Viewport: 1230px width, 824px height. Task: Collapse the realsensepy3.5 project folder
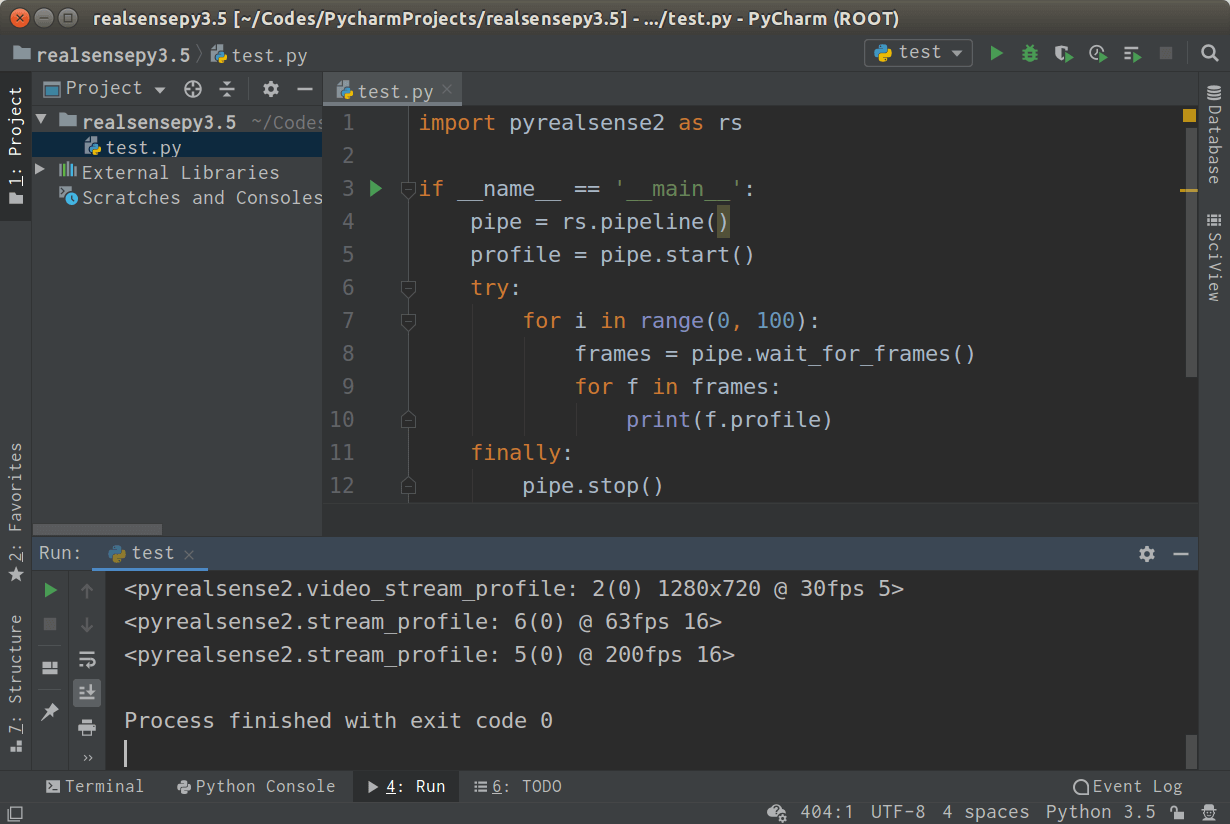tap(41, 121)
